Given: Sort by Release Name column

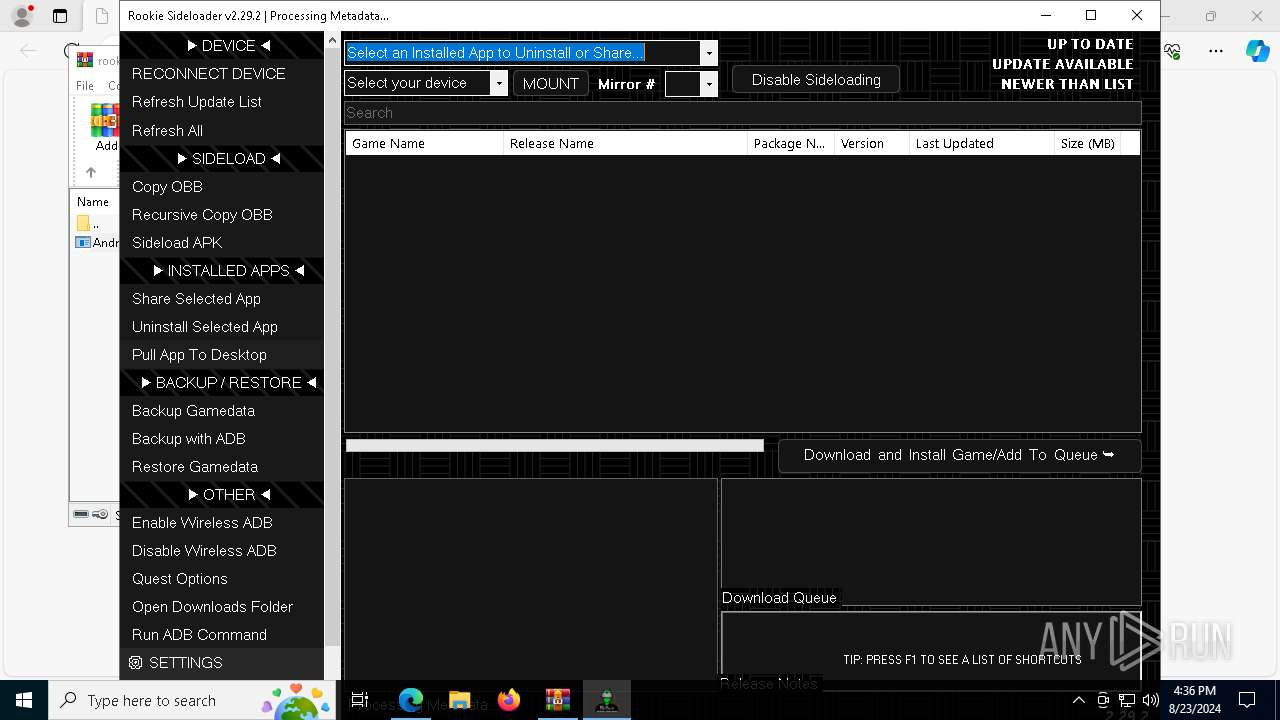Looking at the screenshot, I should tap(625, 144).
